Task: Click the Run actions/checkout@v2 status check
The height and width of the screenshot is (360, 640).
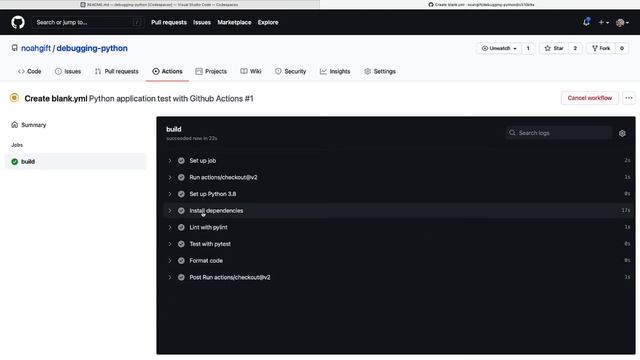Action: coord(181,178)
